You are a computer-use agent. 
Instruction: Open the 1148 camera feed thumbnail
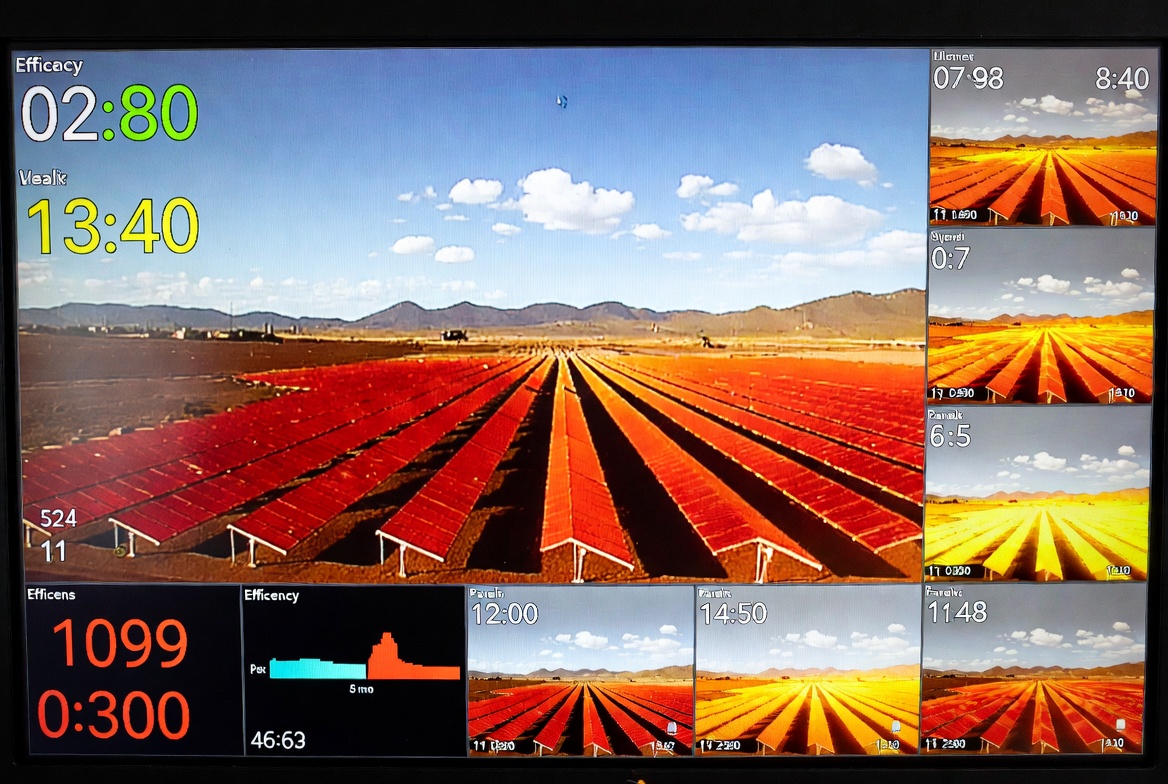point(1034,670)
